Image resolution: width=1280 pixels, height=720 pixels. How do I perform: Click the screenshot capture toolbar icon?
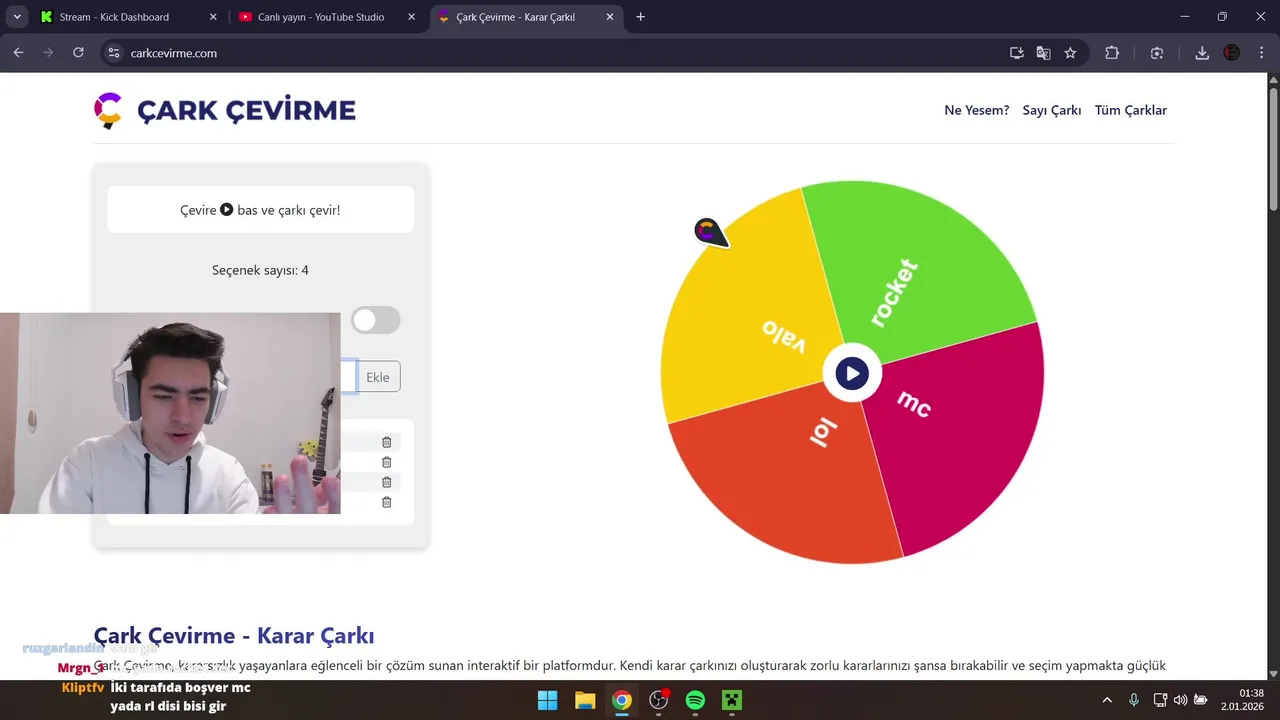coord(1157,53)
